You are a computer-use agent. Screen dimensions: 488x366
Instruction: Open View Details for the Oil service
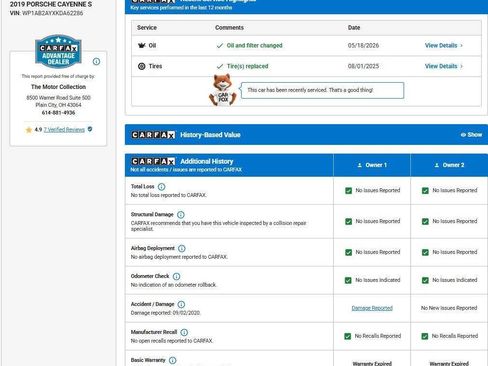point(441,45)
